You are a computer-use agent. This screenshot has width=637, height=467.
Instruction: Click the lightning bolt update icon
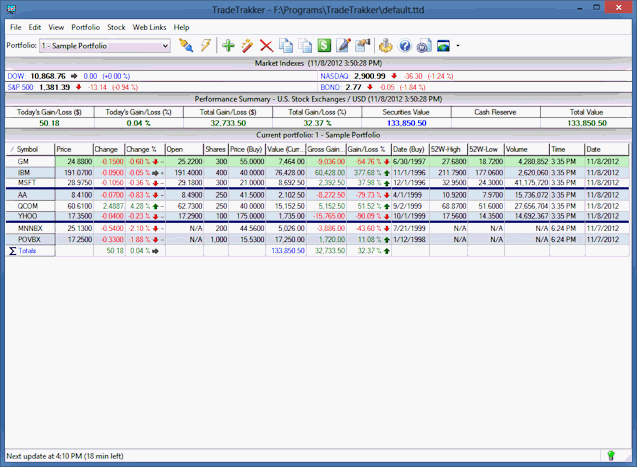pyautogui.click(x=206, y=45)
